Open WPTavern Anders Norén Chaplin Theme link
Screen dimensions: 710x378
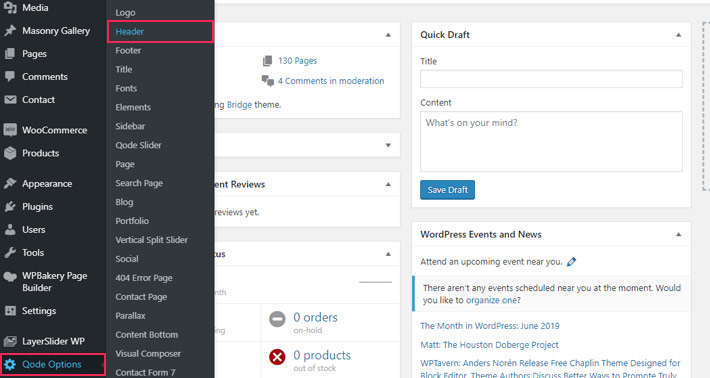click(550, 368)
